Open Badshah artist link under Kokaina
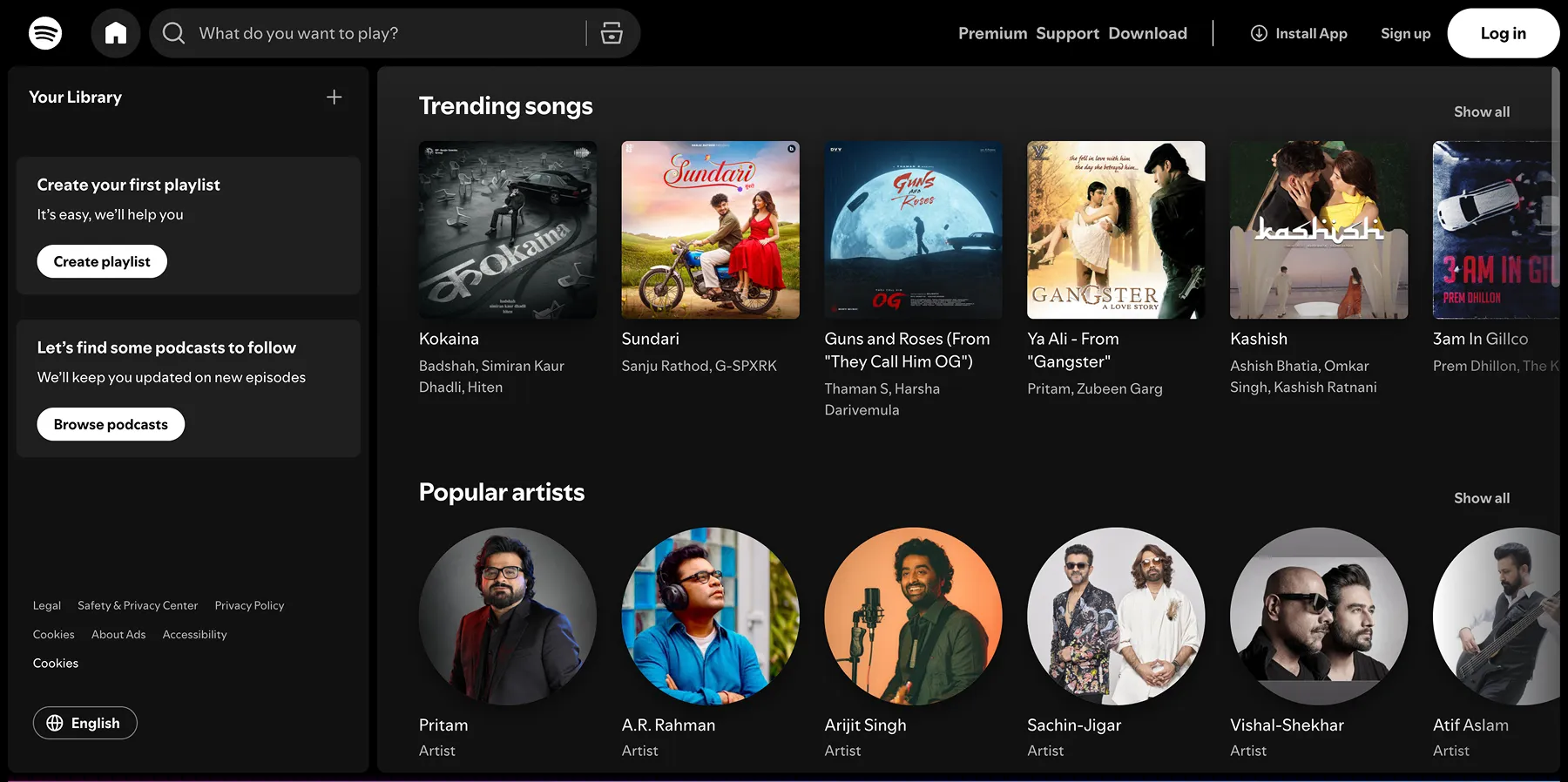This screenshot has height=782, width=1568. [x=447, y=366]
